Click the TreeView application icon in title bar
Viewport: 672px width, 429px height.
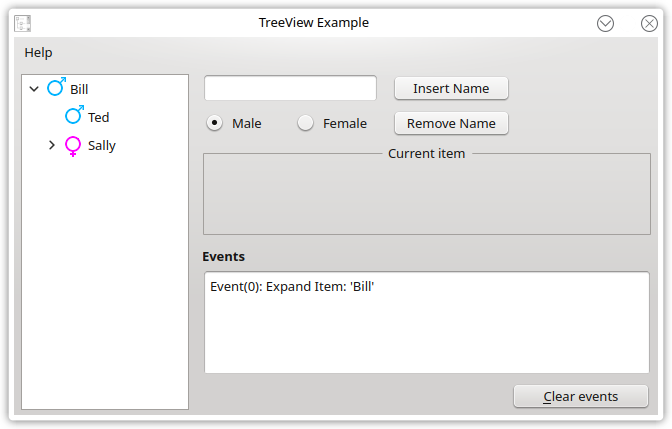point(22,23)
